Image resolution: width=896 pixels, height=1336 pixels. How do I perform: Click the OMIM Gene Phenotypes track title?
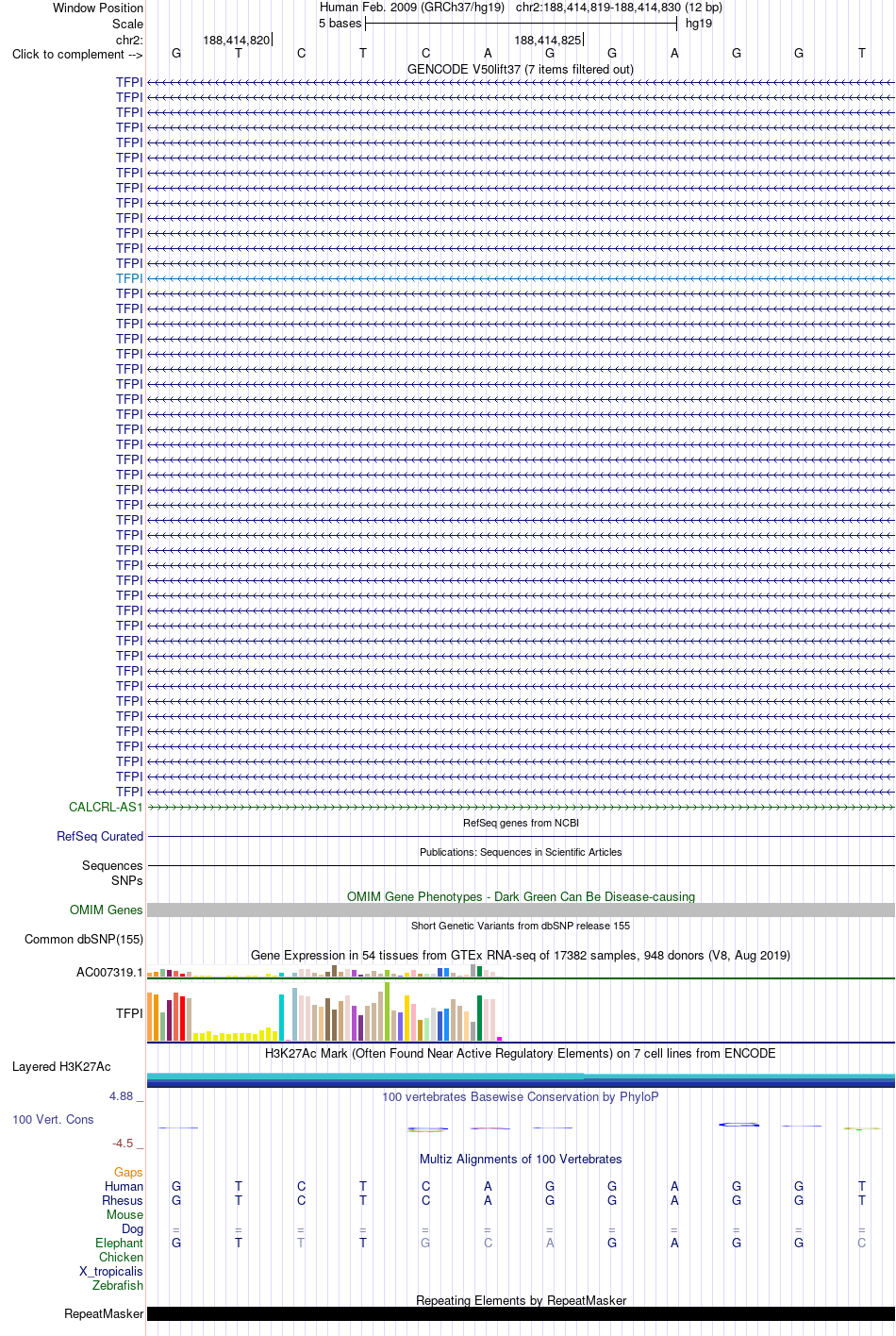coord(521,896)
